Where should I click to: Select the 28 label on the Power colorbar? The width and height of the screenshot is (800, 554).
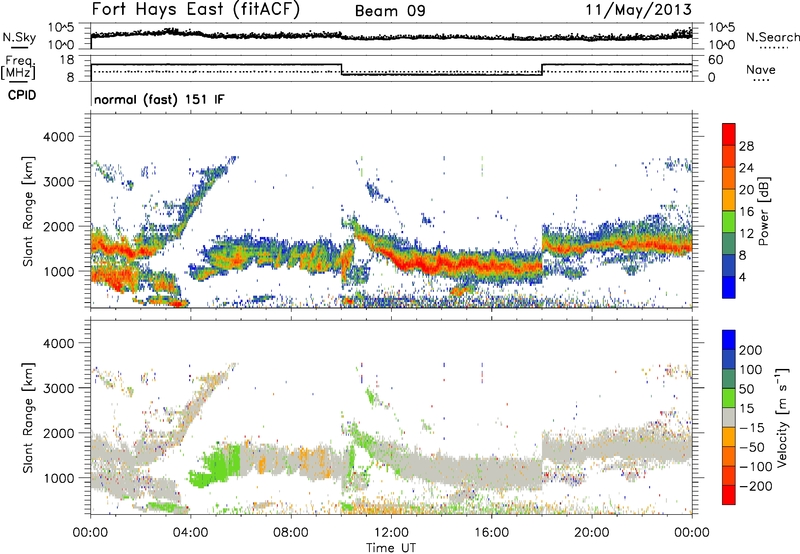click(x=746, y=146)
